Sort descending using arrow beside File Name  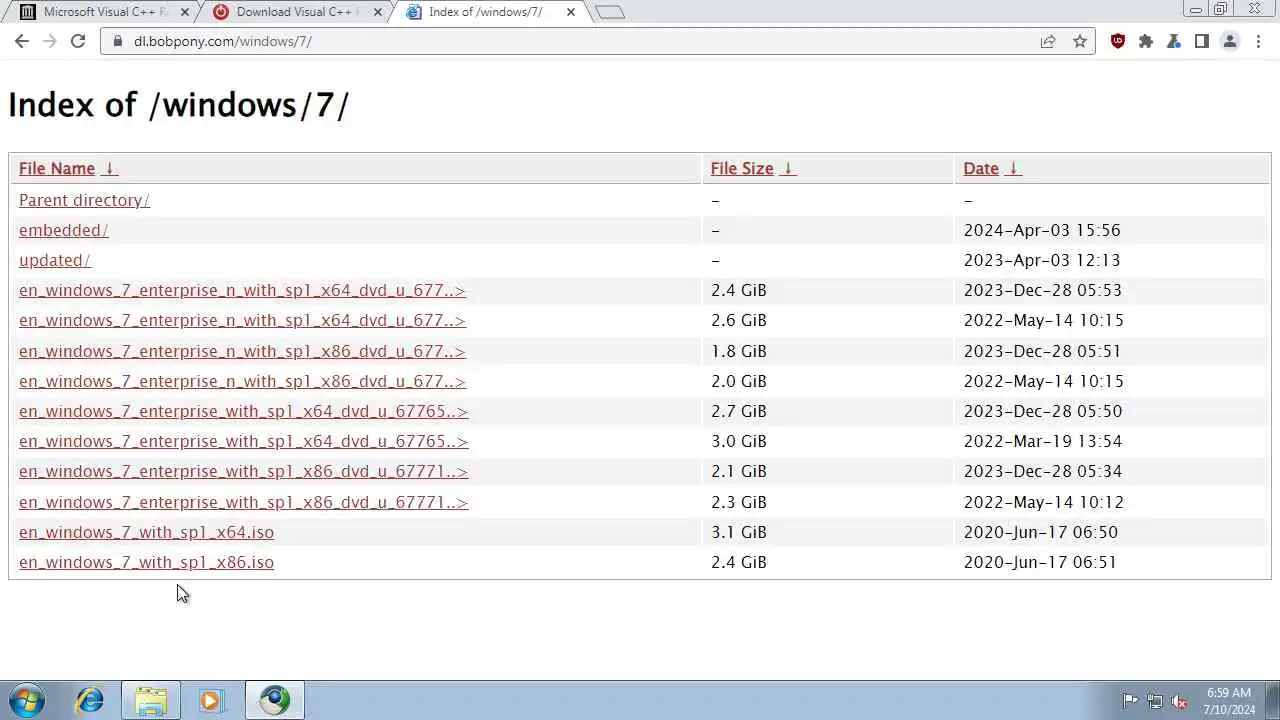point(110,168)
